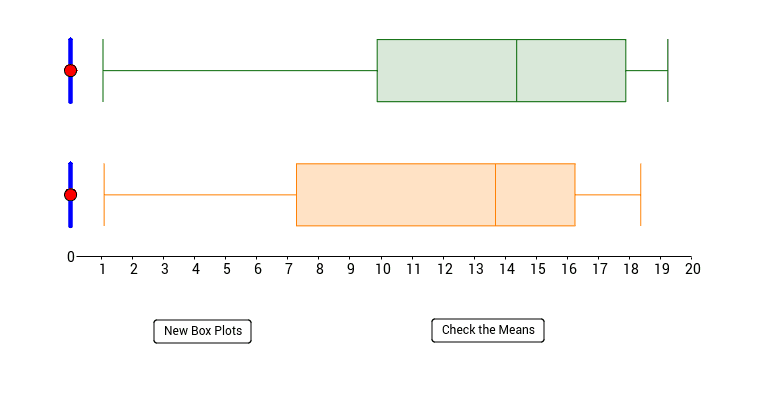Select the orange box plot's left whisker end cap

tap(104, 195)
